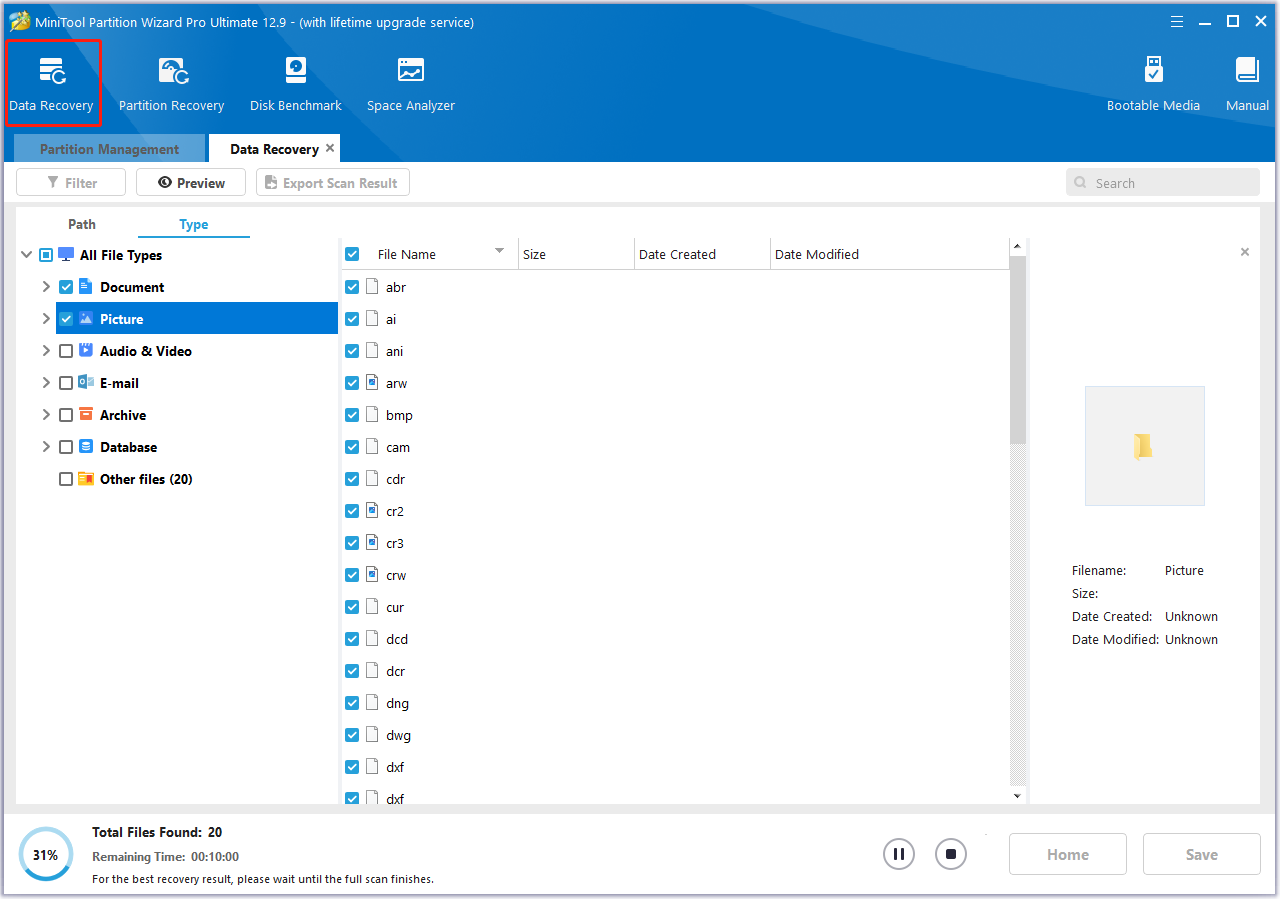
Task: Click the 31% scan progress circle
Action: (x=45, y=854)
